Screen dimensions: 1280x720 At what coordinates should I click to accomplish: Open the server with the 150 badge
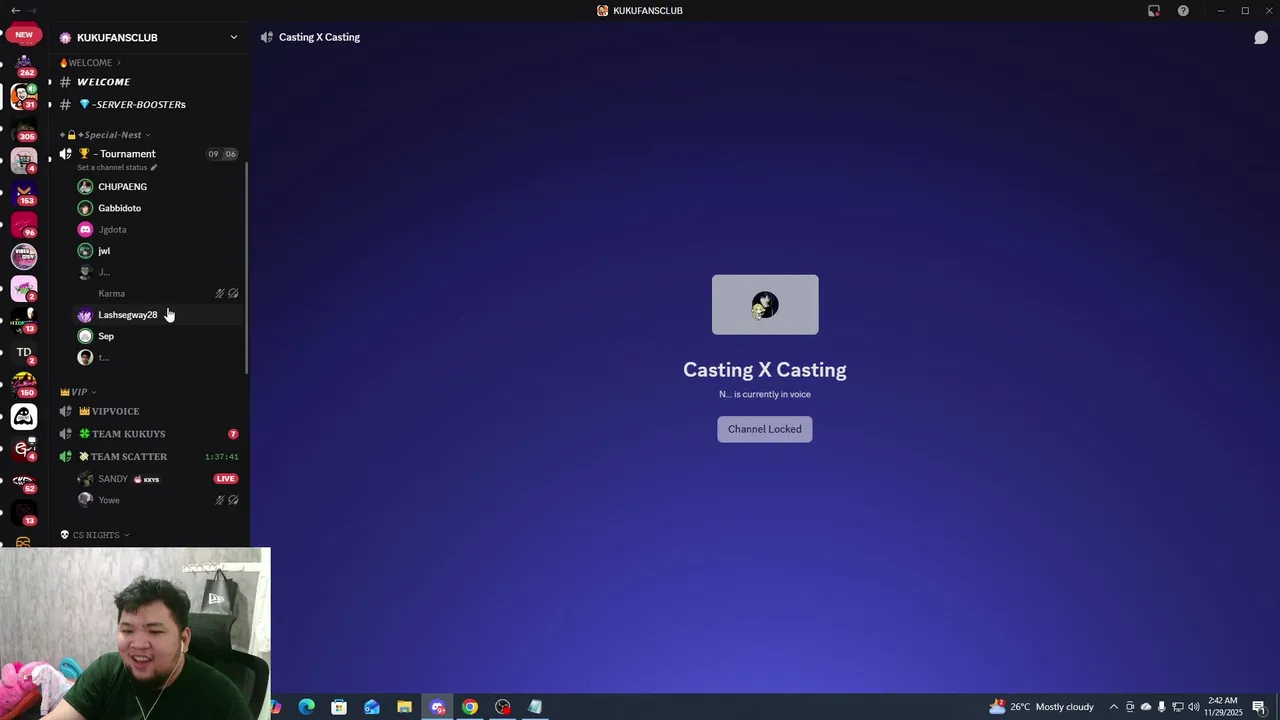click(x=24, y=385)
